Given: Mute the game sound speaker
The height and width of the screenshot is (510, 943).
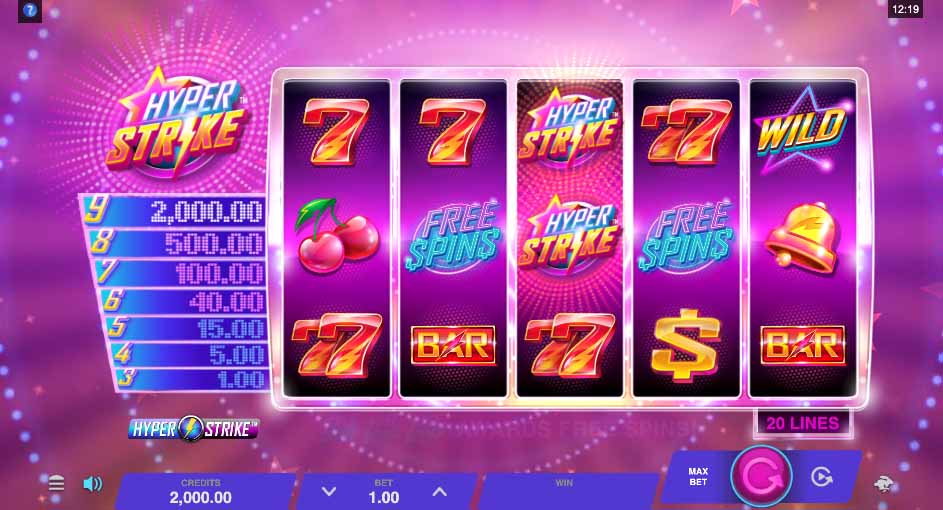Looking at the screenshot, I should click(x=93, y=484).
